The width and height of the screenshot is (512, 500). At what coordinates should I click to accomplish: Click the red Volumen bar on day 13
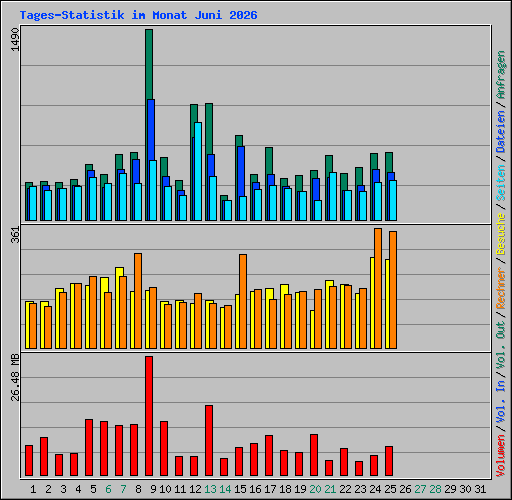pyautogui.click(x=209, y=441)
